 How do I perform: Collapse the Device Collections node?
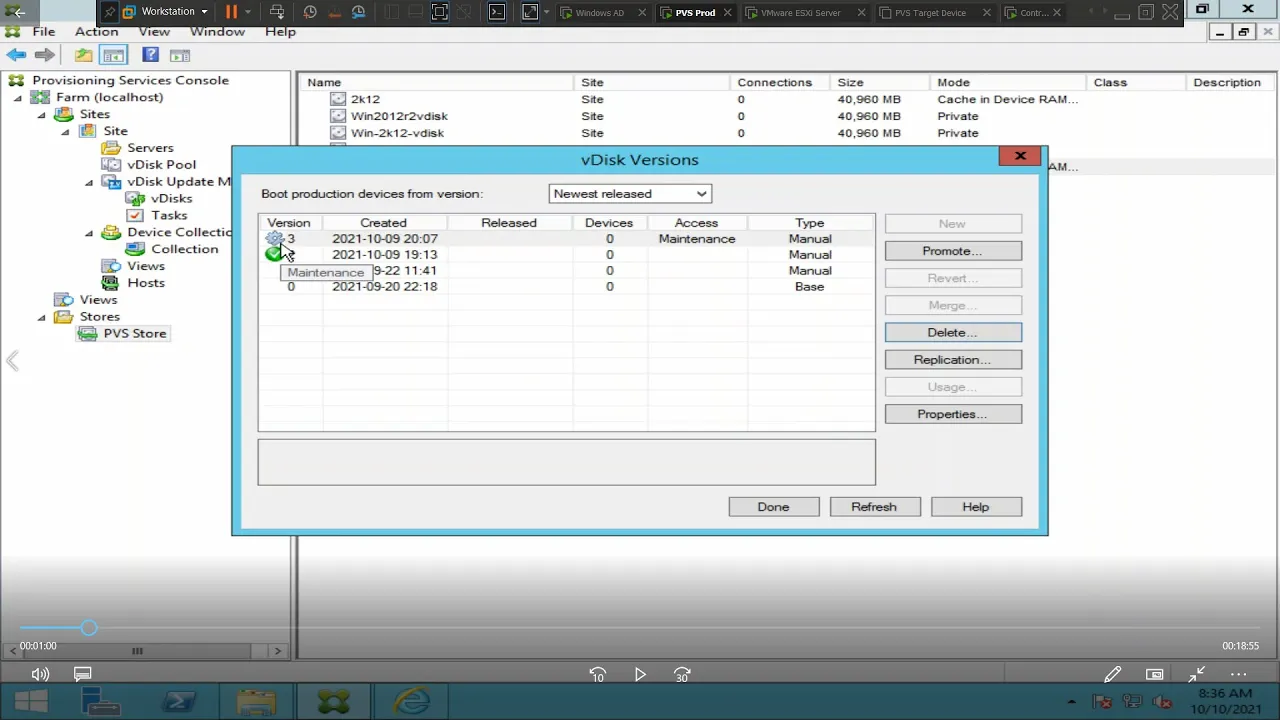pos(89,233)
